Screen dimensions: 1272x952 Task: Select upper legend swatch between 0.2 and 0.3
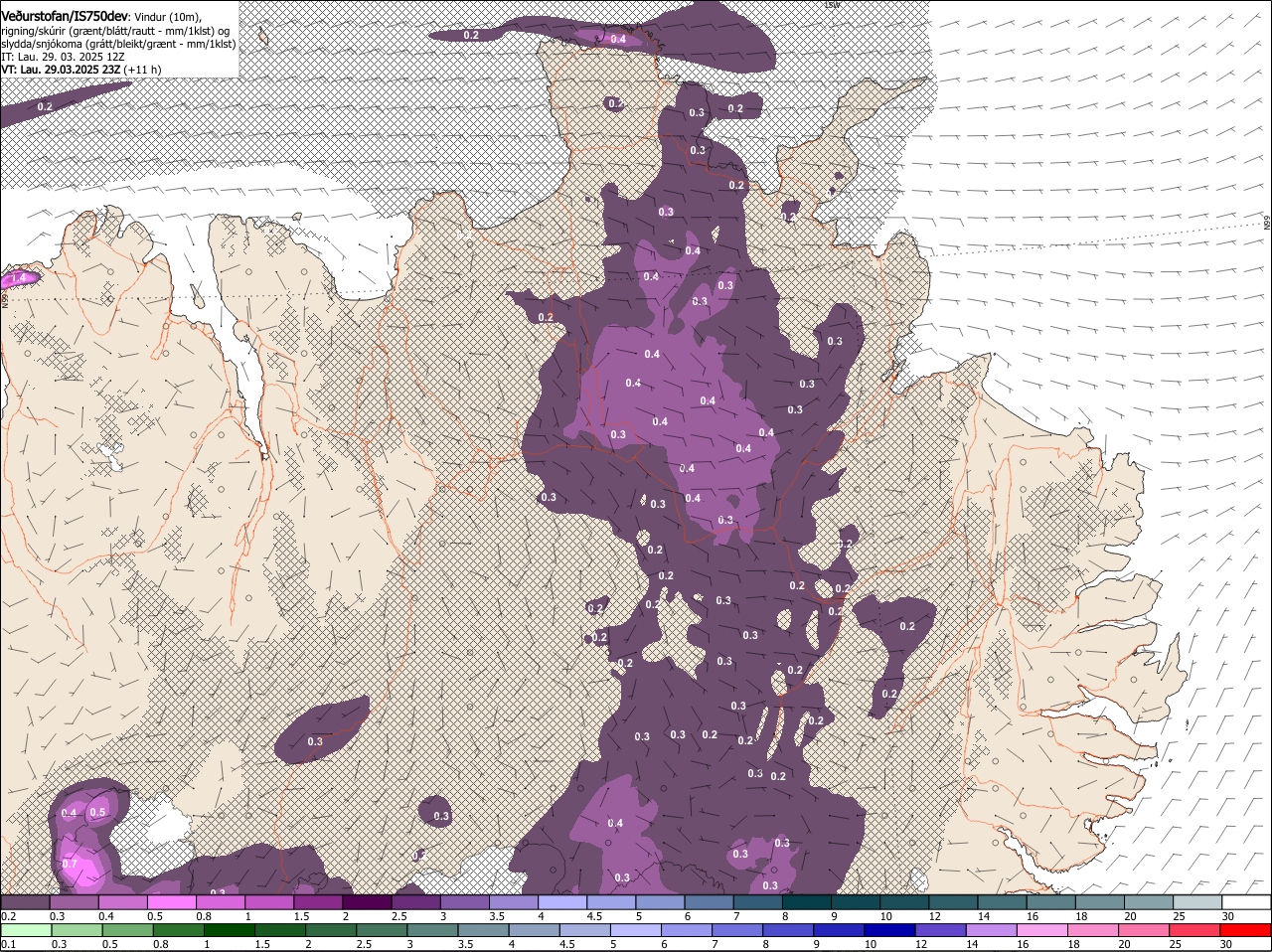point(25,902)
